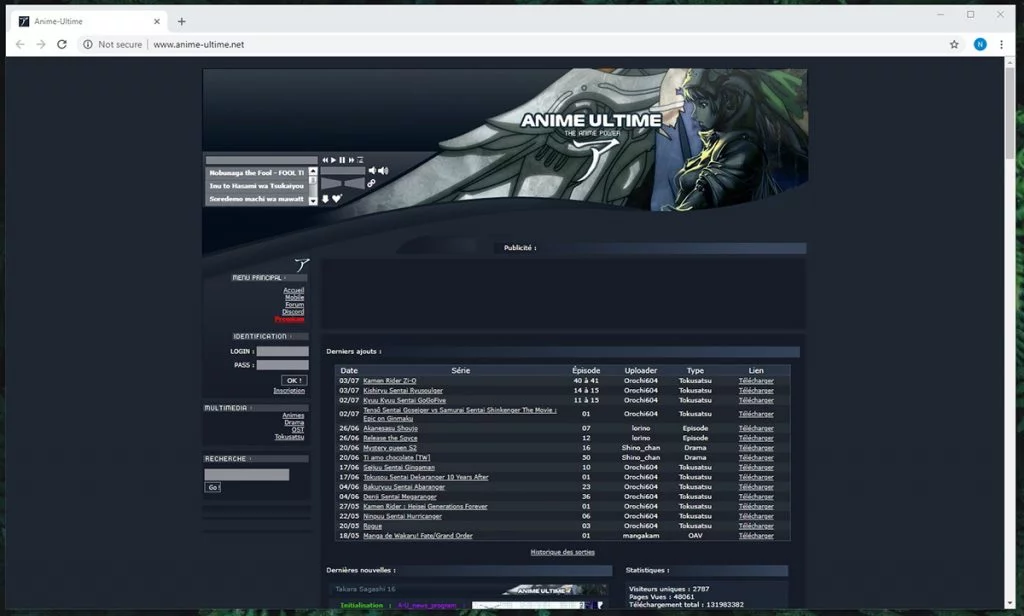Click the speaker icon to lower volume
The height and width of the screenshot is (616, 1024).
pos(371,170)
